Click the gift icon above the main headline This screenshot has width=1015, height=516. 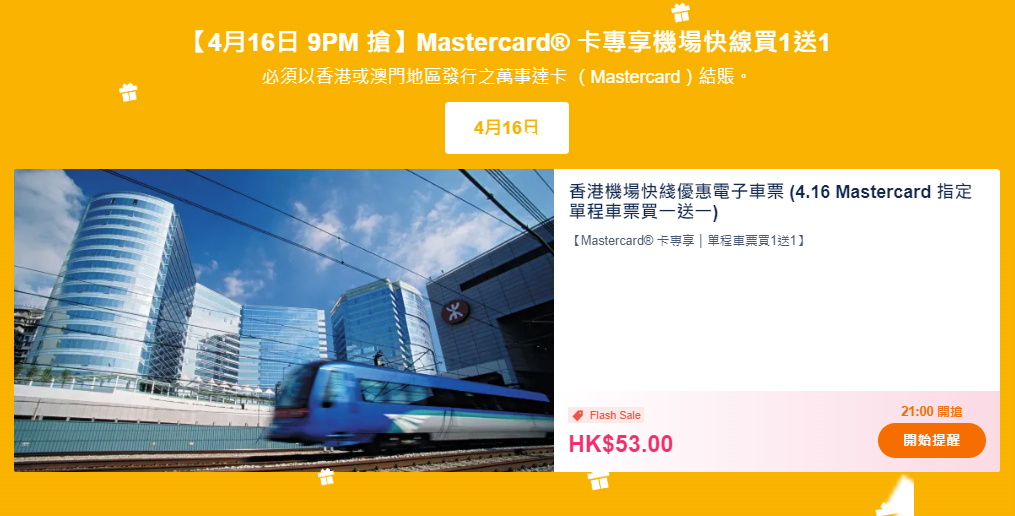coord(680,12)
